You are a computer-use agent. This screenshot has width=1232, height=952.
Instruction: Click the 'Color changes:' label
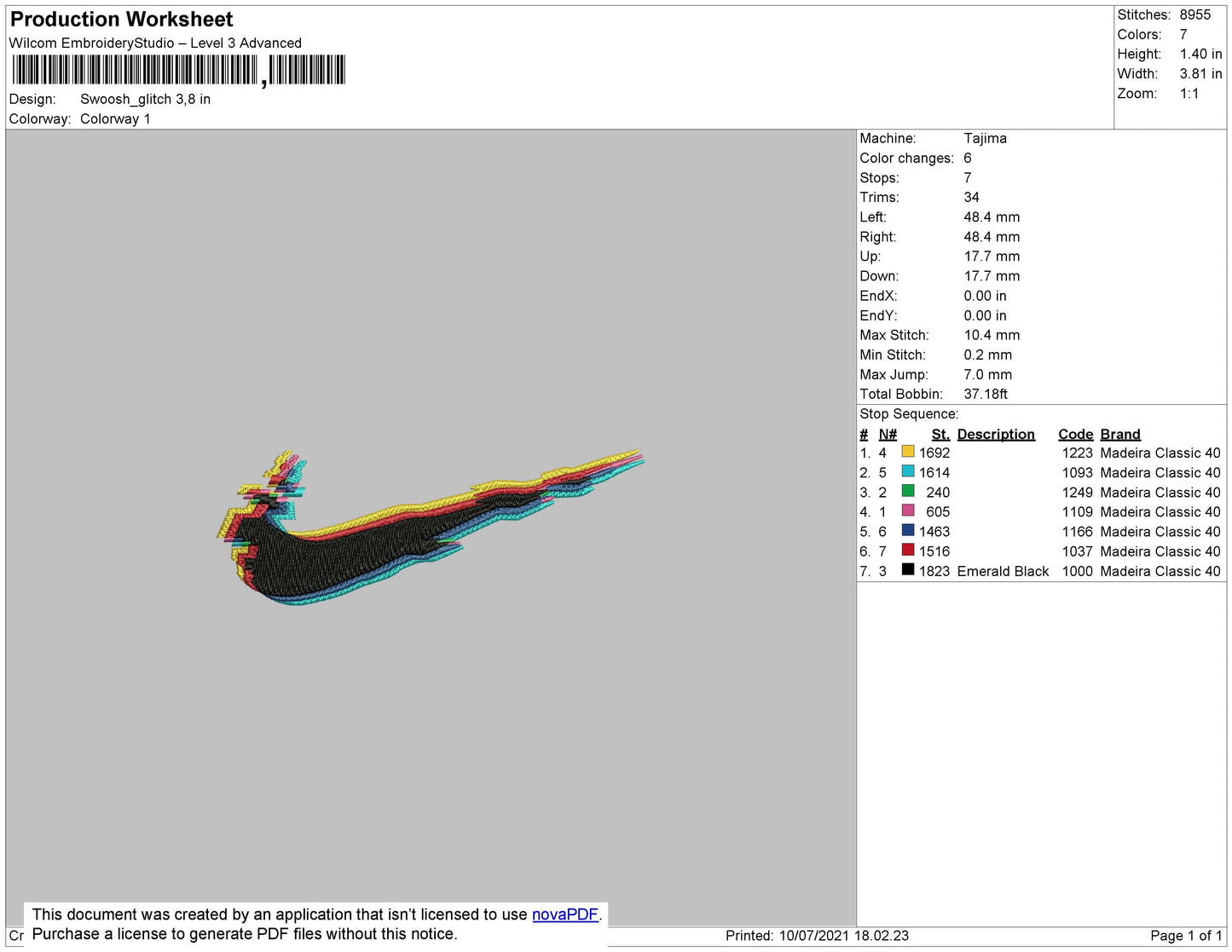coord(906,158)
